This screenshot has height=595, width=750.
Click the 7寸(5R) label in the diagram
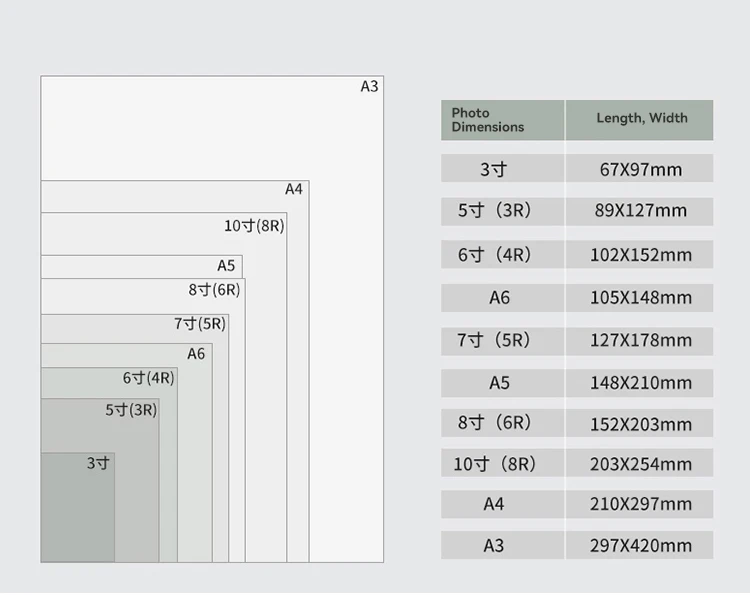pos(199,324)
